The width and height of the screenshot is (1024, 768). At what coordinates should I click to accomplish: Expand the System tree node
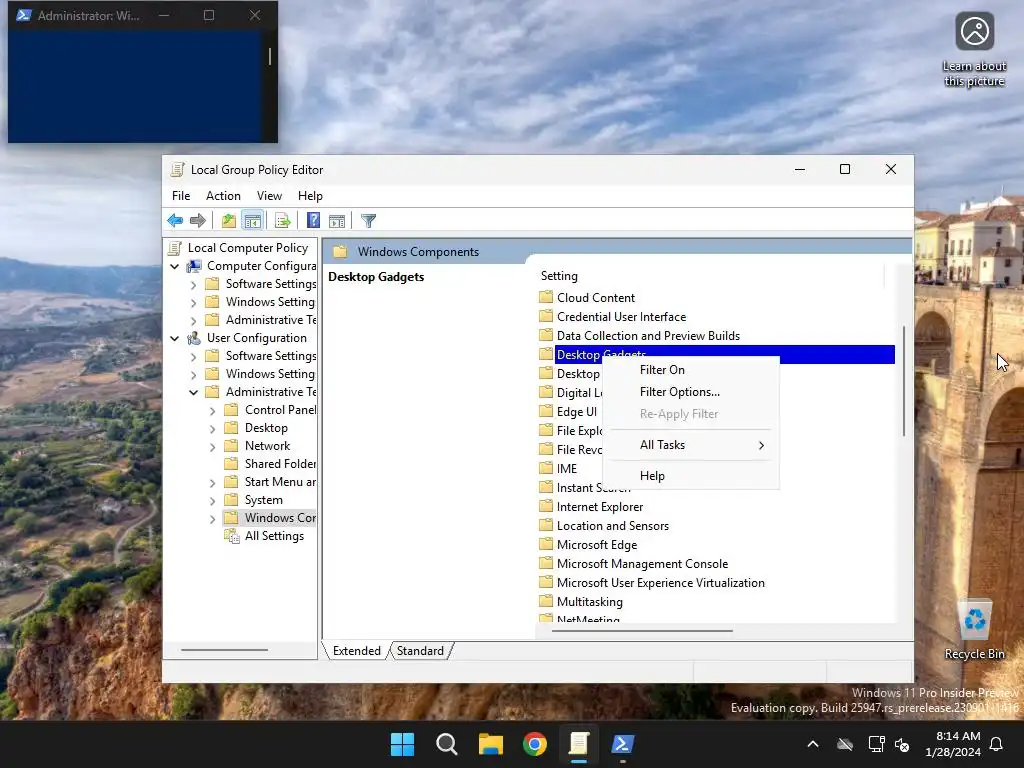pyautogui.click(x=212, y=501)
